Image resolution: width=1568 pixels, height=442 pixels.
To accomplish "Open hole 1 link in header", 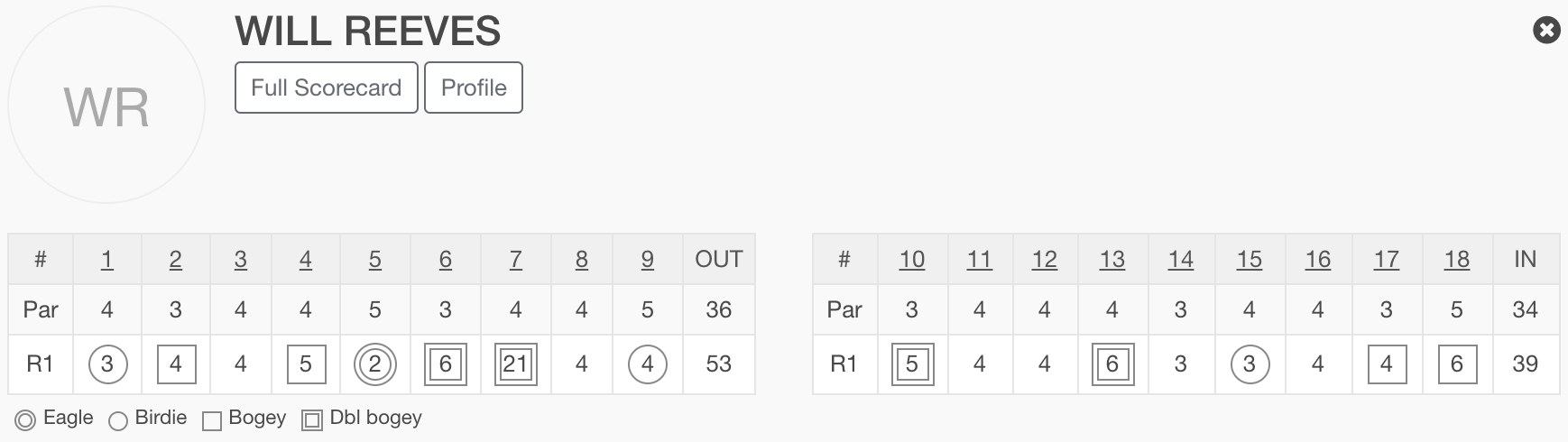I will tap(106, 260).
